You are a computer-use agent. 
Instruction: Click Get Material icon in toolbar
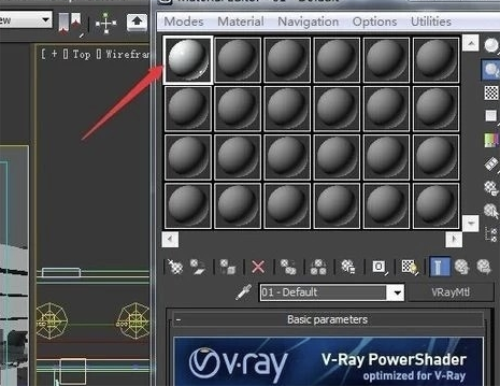[x=175, y=267]
